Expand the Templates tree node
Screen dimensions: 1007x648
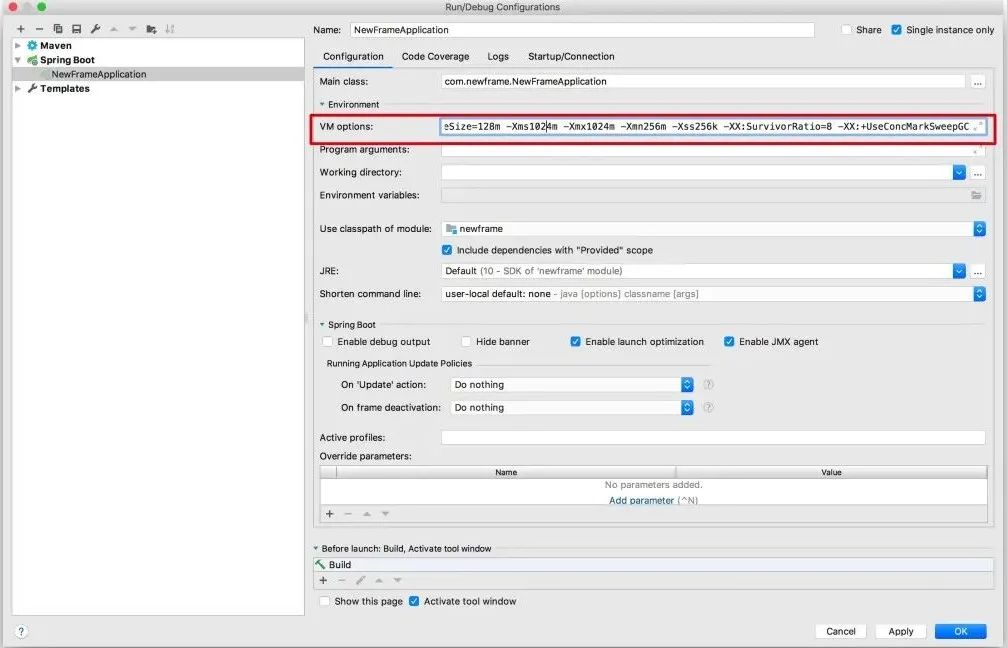point(18,89)
